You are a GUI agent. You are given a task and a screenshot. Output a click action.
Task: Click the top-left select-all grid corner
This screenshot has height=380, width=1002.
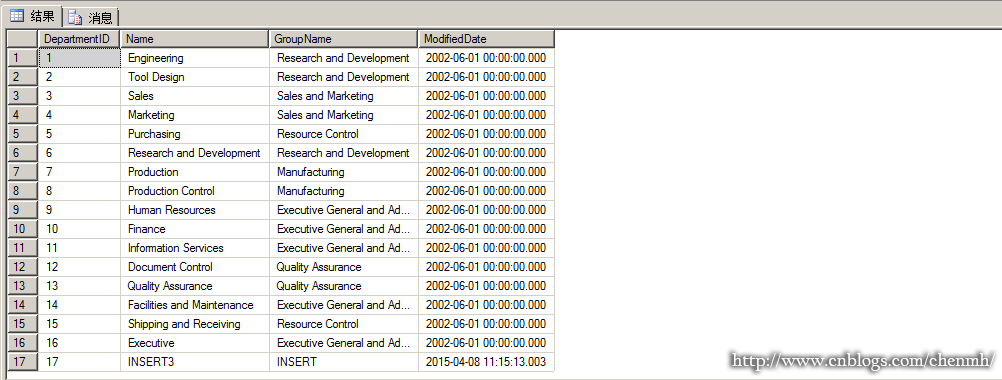(x=22, y=39)
